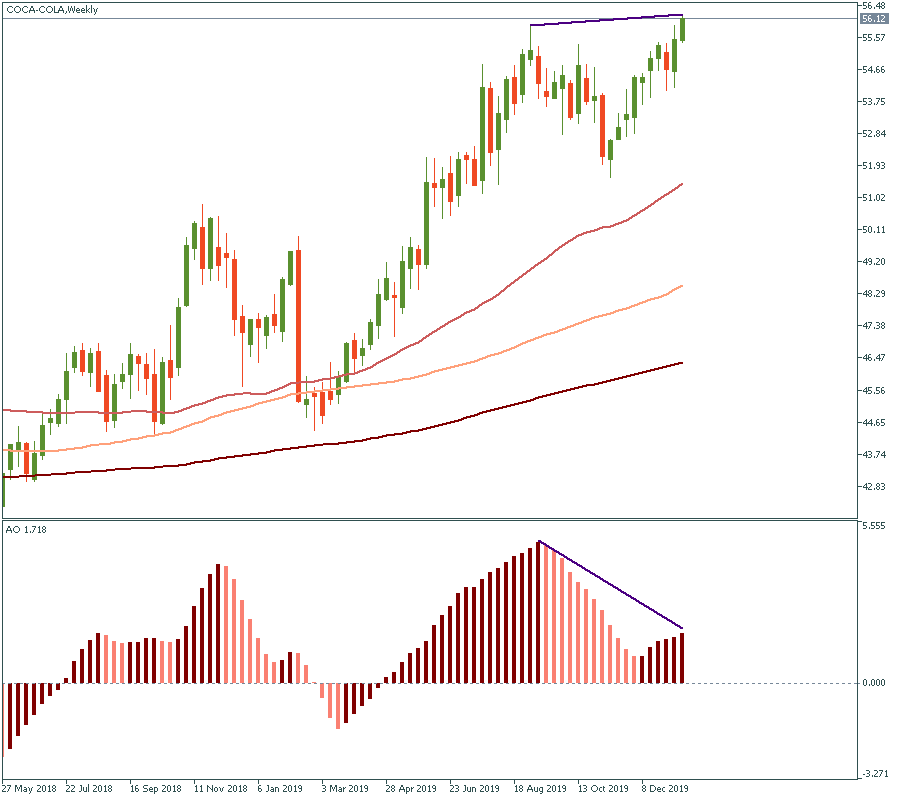Click the 13 Oct 2019 date label
Screen dimensions: 900x800
click(x=604, y=787)
